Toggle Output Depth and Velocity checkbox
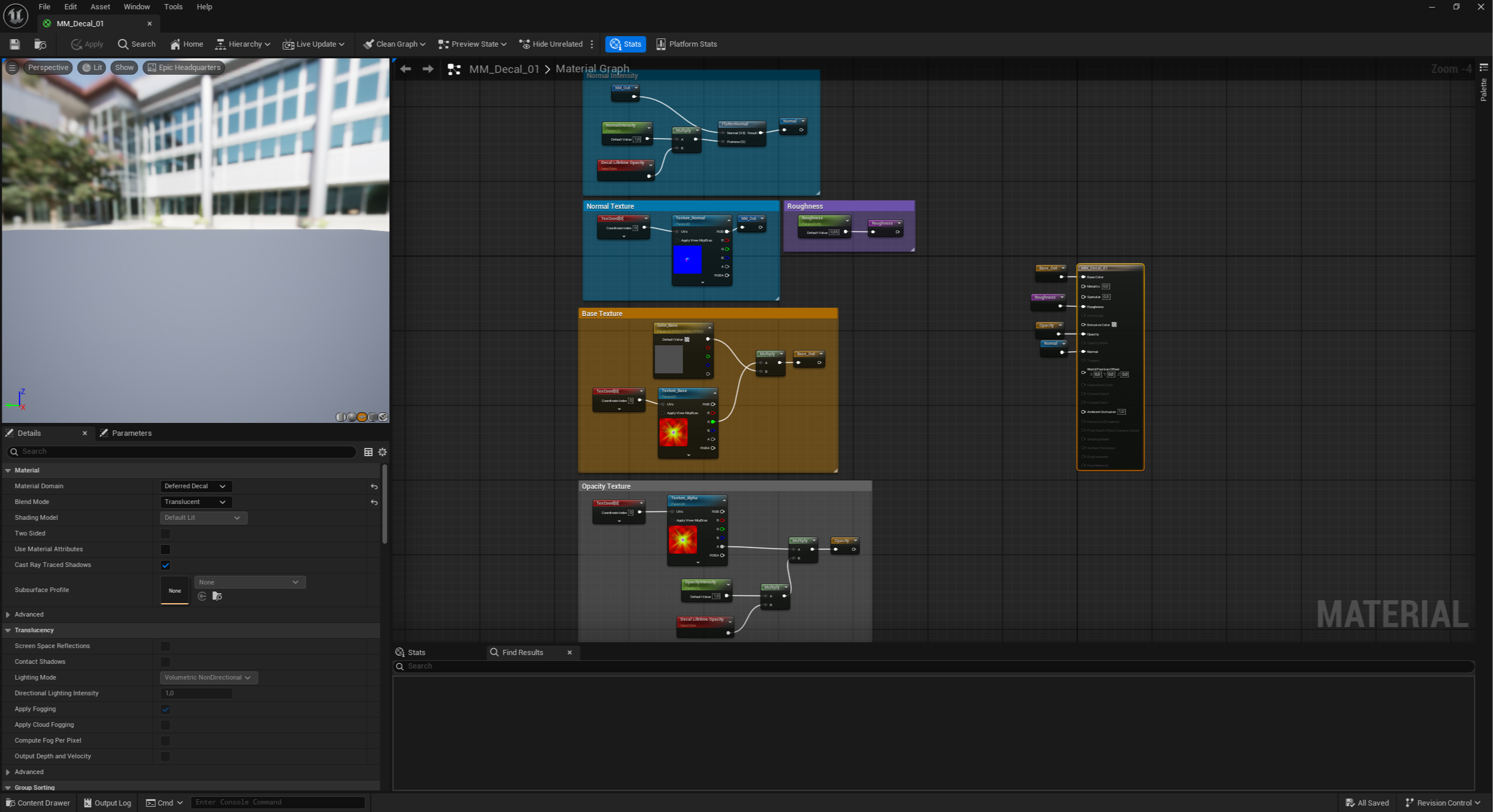This screenshot has height=812, width=1493. [x=165, y=757]
